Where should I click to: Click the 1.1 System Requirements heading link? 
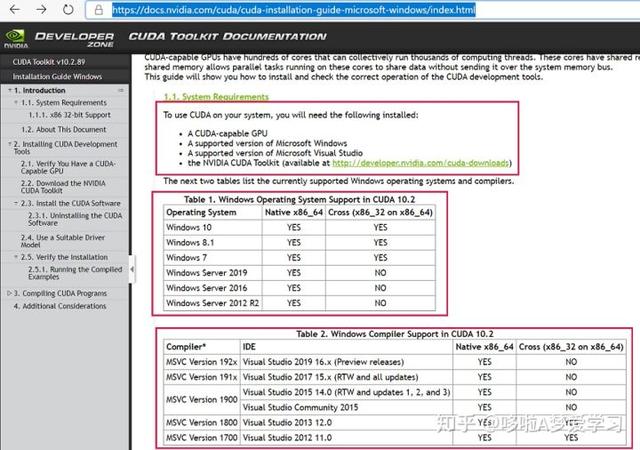(x=216, y=97)
